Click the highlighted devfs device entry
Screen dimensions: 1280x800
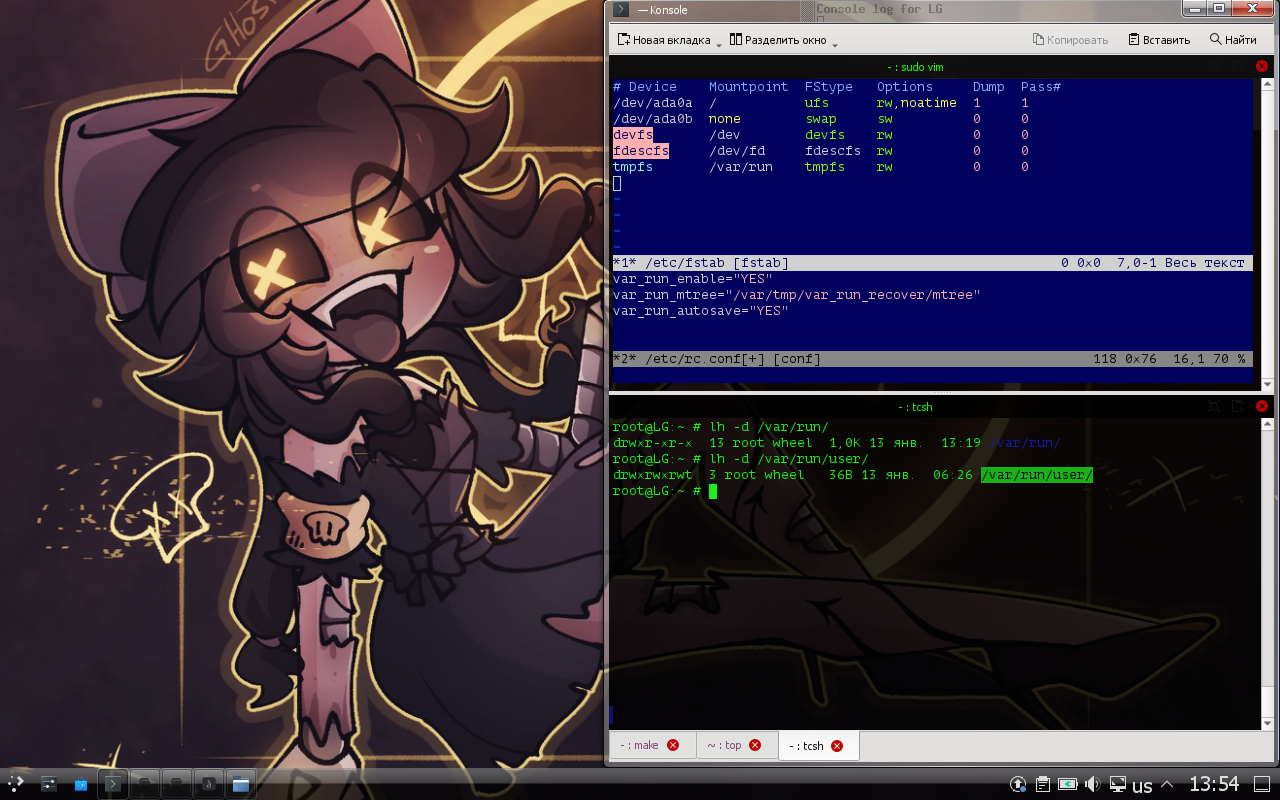(633, 135)
